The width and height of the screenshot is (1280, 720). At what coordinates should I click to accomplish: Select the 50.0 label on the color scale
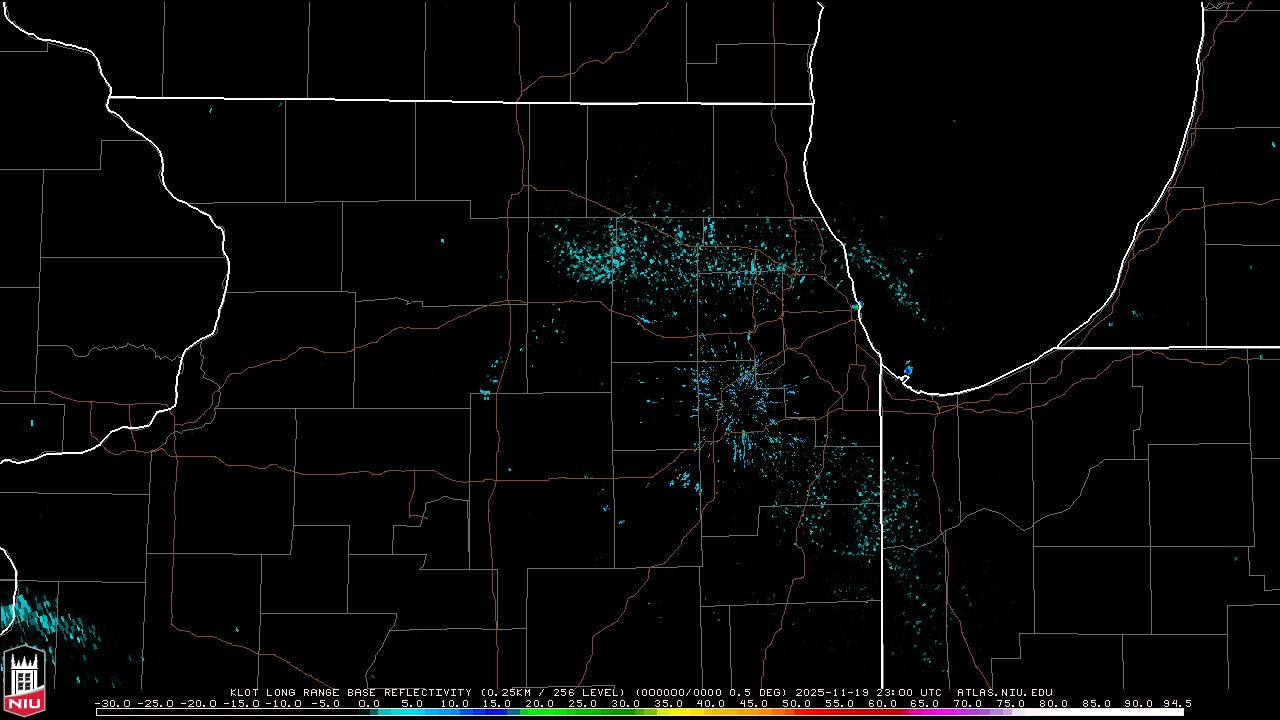point(797,704)
